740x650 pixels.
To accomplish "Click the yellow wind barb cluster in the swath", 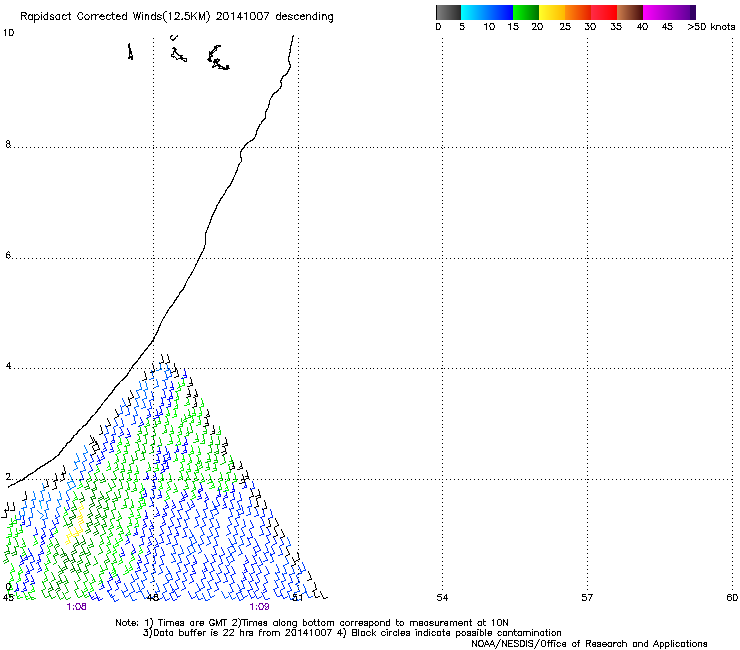I will click(76, 524).
